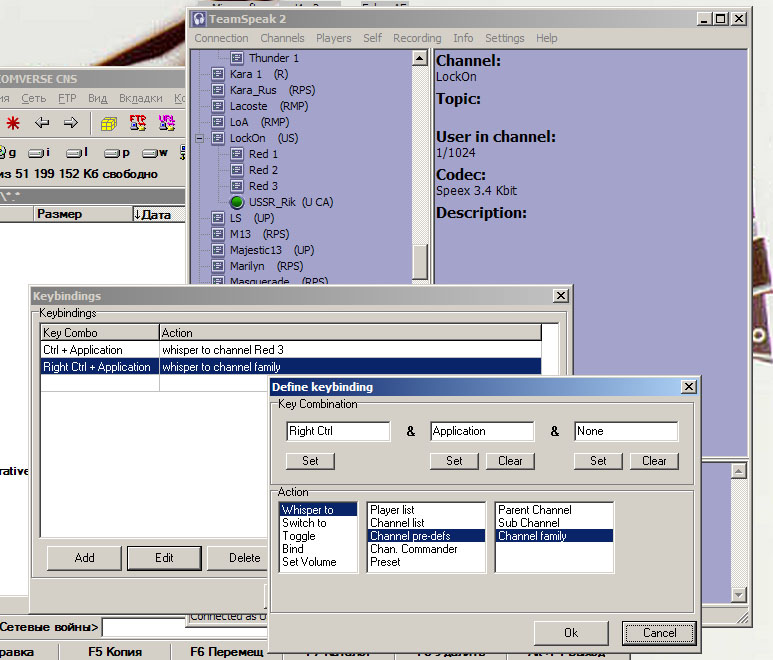Select drive i in file manager
This screenshot has width=773, height=660.
pos(39,153)
